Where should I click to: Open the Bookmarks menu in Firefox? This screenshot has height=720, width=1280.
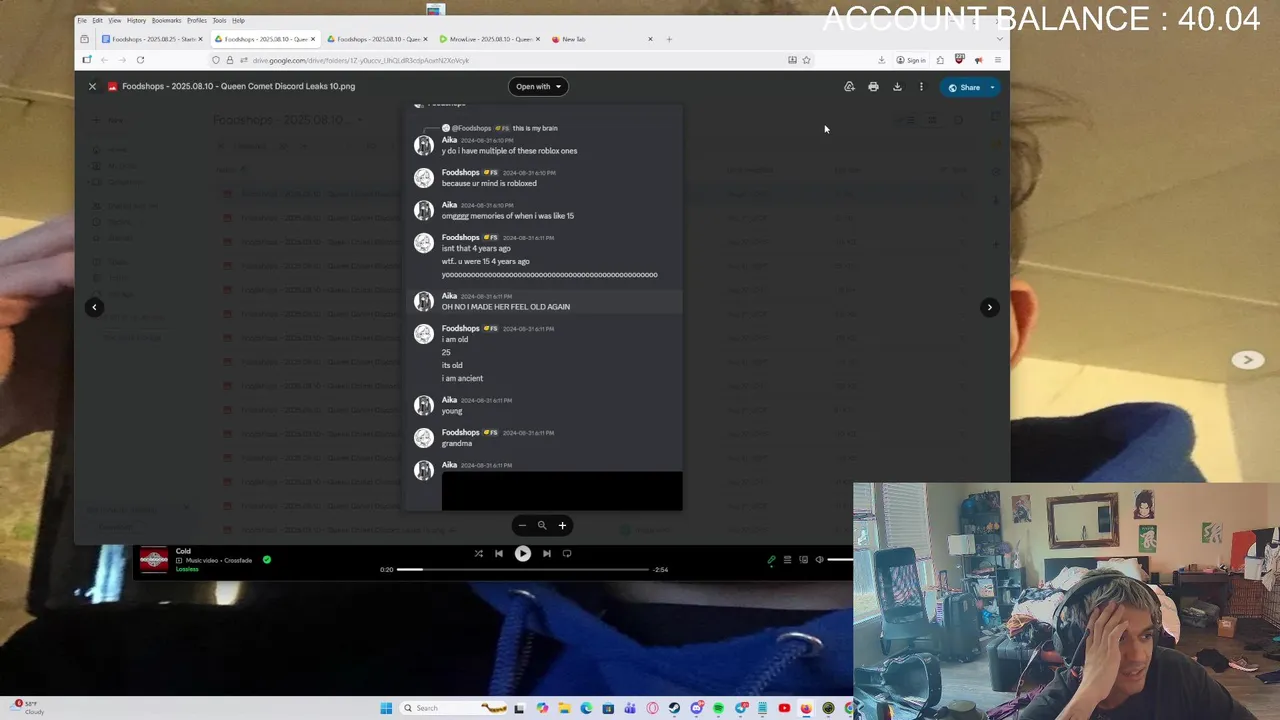pyautogui.click(x=167, y=20)
